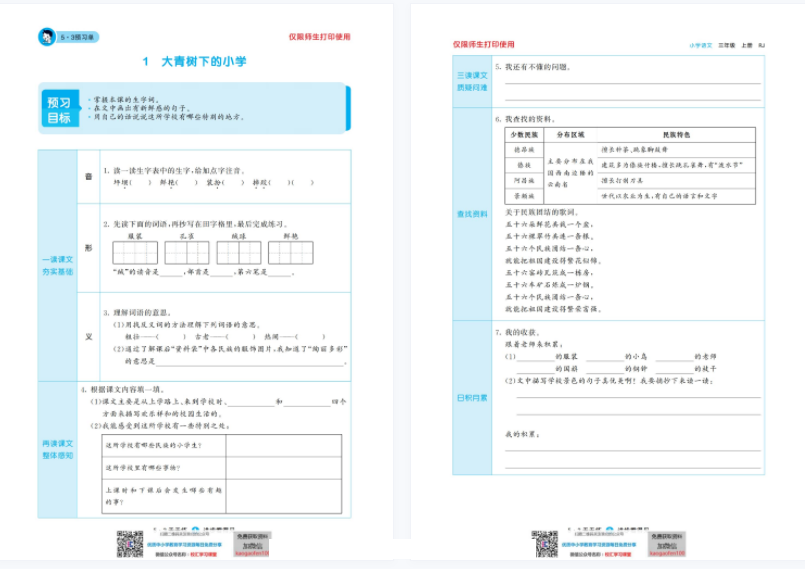The image size is (805, 569).
Task: Click the "义" row label
Action: coord(88,337)
